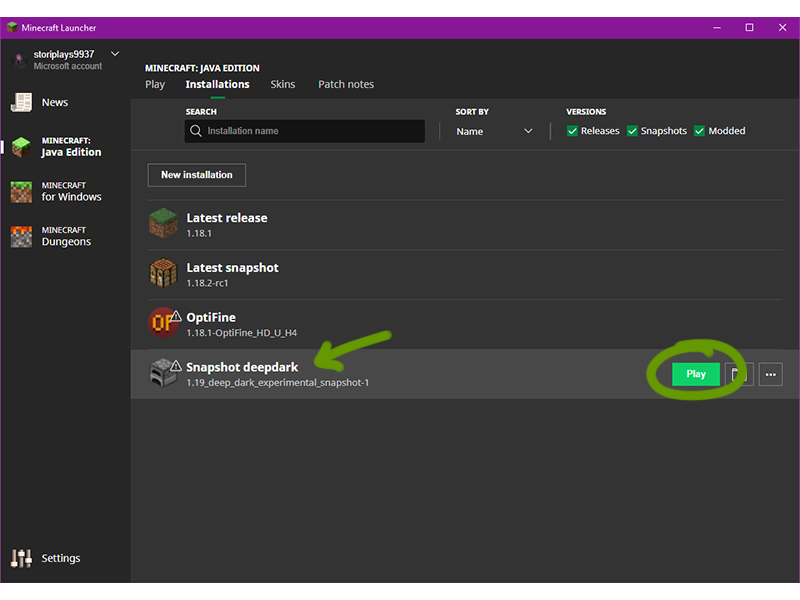
Task: Click the 1.18.2-rc1 version text
Action: (x=207, y=283)
